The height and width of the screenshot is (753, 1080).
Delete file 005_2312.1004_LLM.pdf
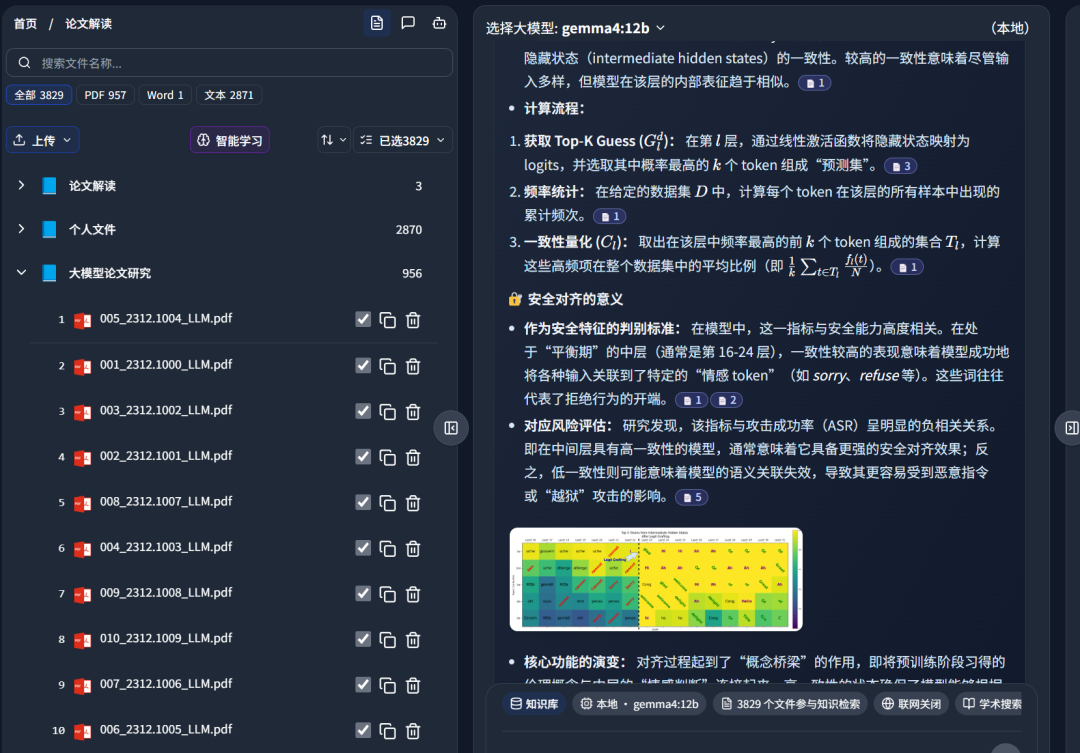click(x=413, y=320)
